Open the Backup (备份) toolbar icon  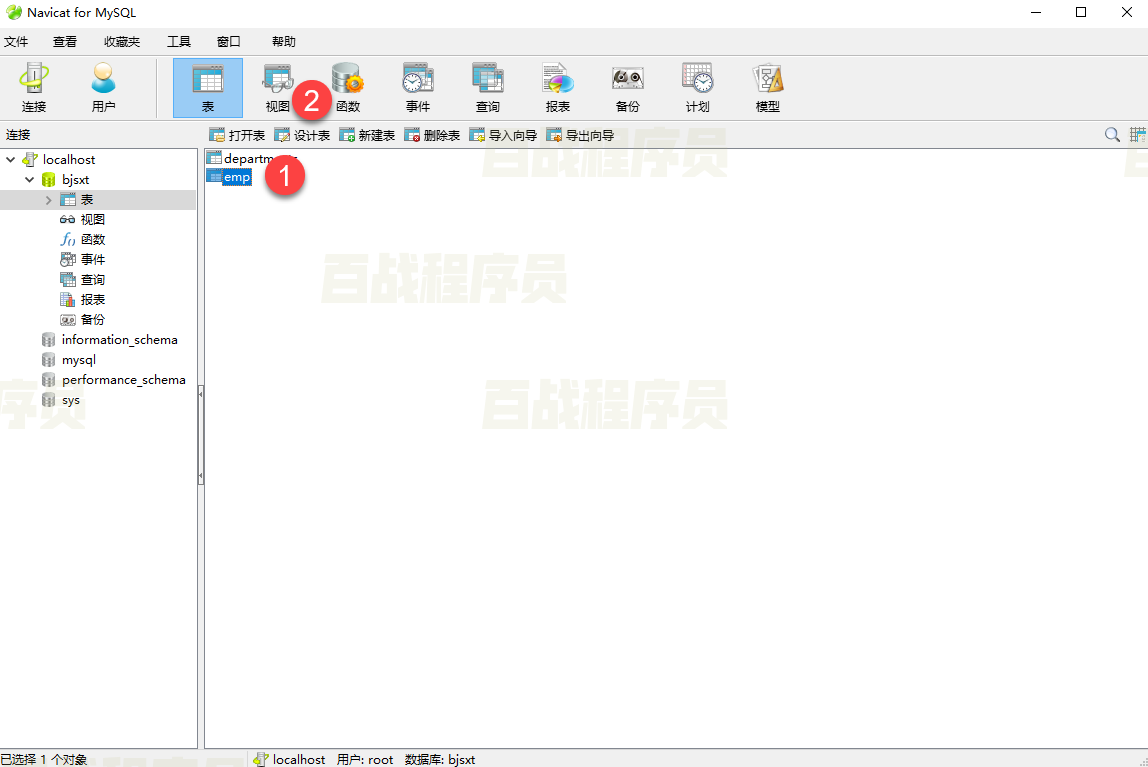point(627,88)
